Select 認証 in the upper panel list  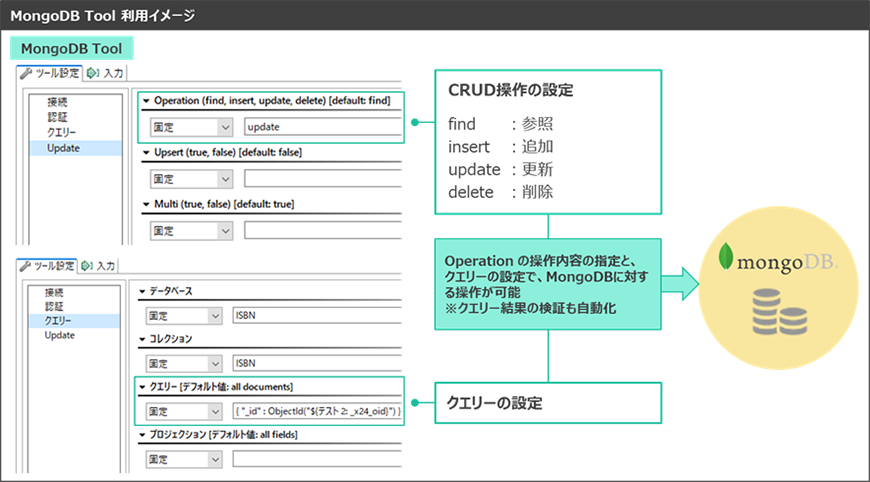click(x=58, y=117)
